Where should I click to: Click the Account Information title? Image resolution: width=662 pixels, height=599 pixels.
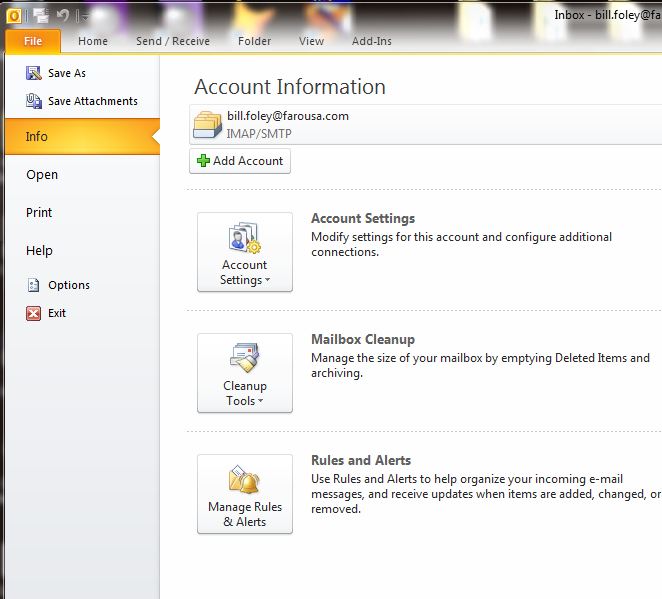click(x=290, y=87)
